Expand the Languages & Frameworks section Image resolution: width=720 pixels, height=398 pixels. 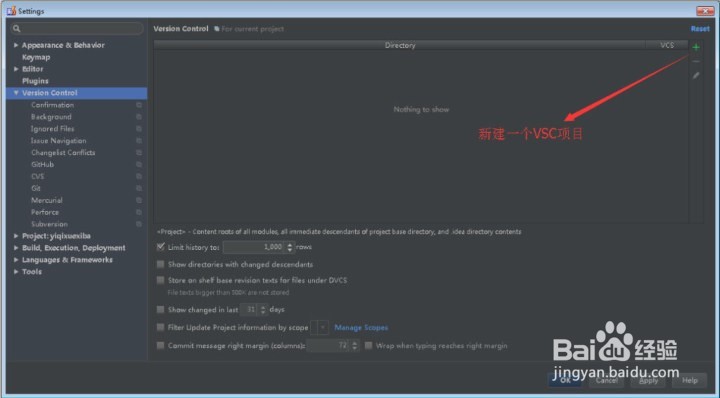coord(16,260)
